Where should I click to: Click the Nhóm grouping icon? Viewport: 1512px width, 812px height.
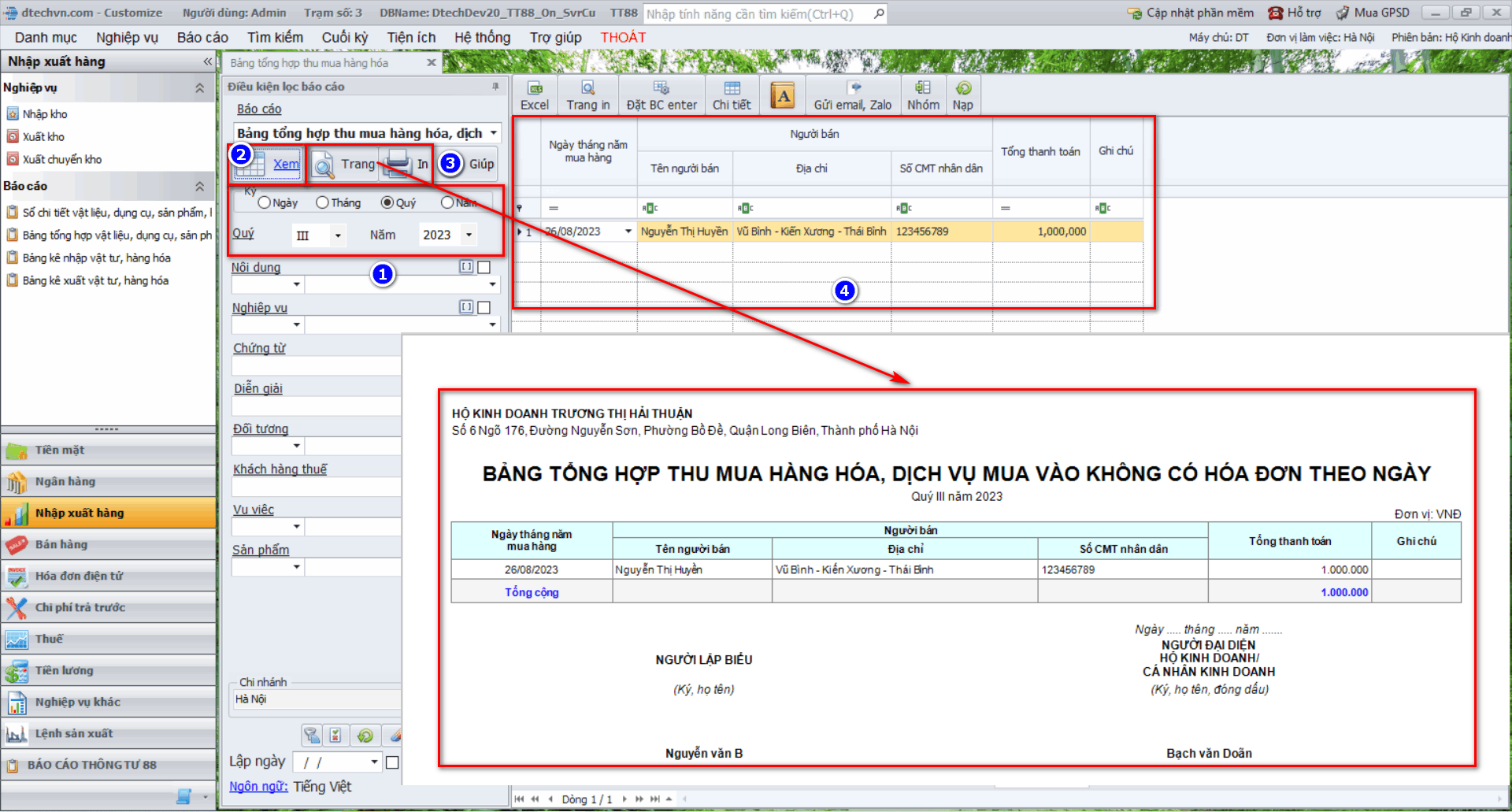[x=923, y=95]
